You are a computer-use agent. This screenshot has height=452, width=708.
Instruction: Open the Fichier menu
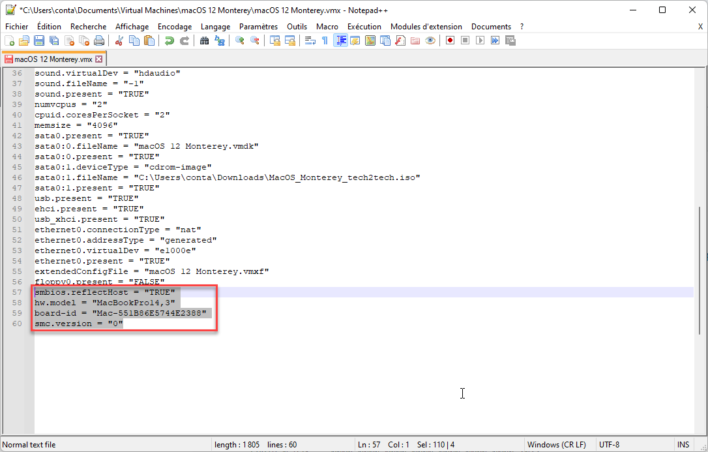tap(17, 27)
